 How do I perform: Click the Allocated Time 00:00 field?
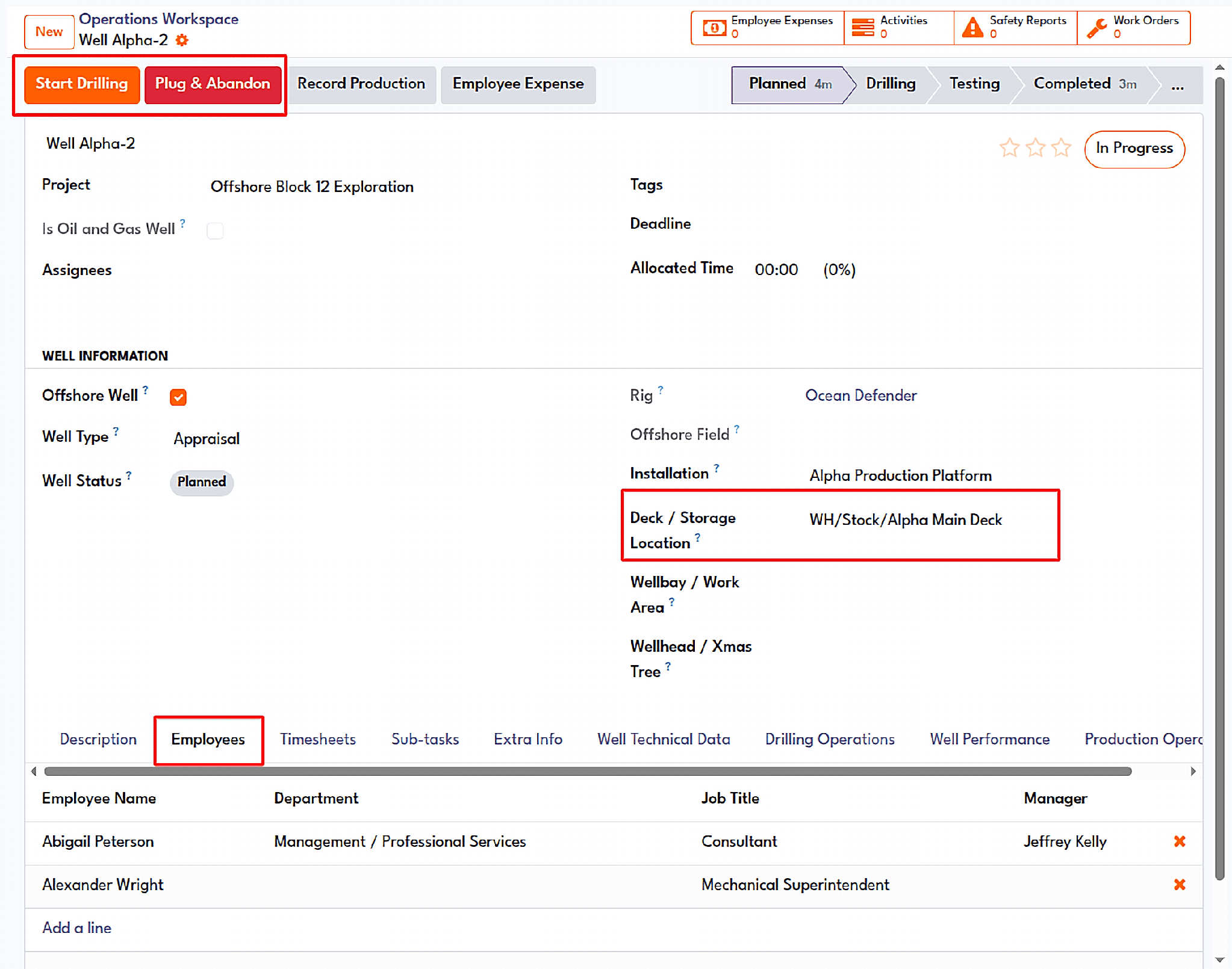click(776, 270)
